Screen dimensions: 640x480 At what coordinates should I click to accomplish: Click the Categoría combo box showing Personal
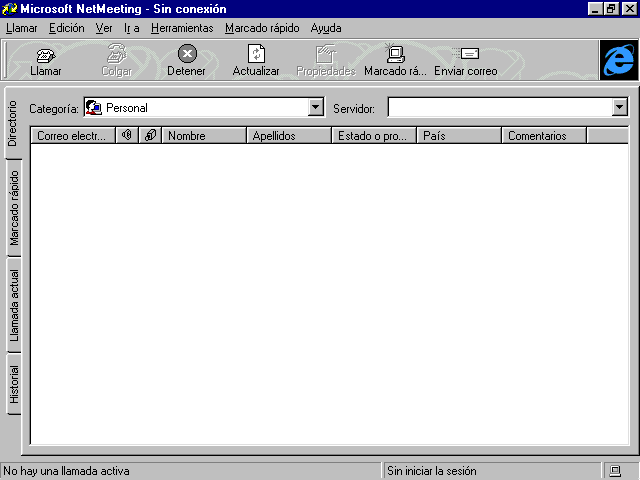[x=204, y=107]
